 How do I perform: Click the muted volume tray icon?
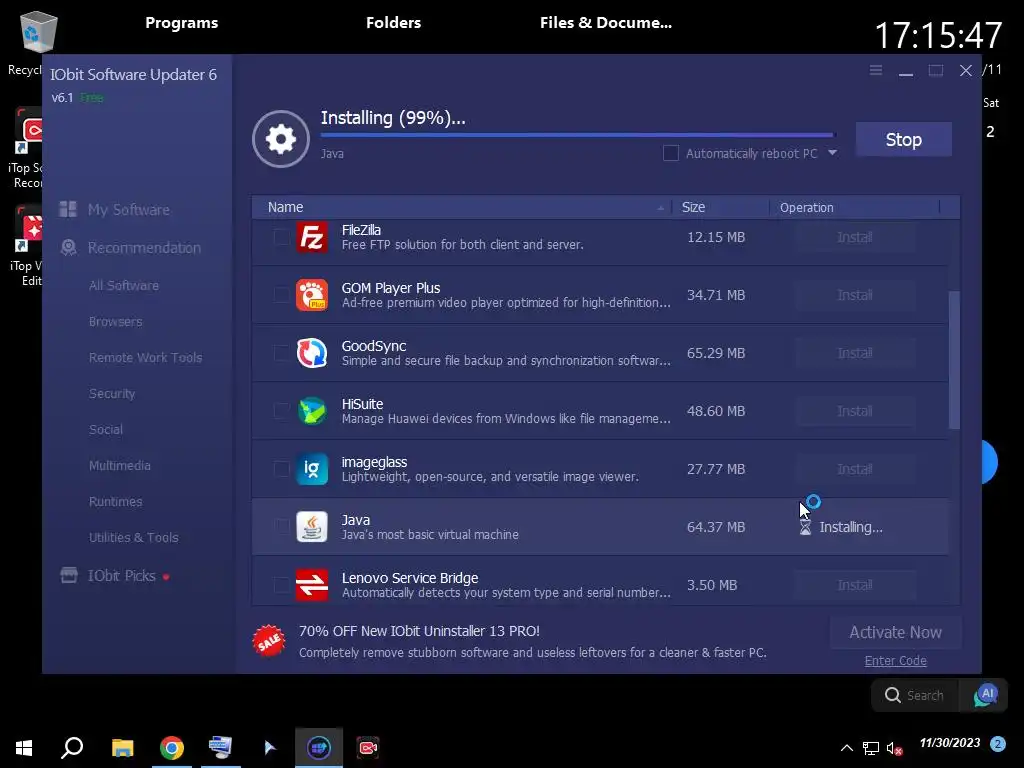(894, 748)
